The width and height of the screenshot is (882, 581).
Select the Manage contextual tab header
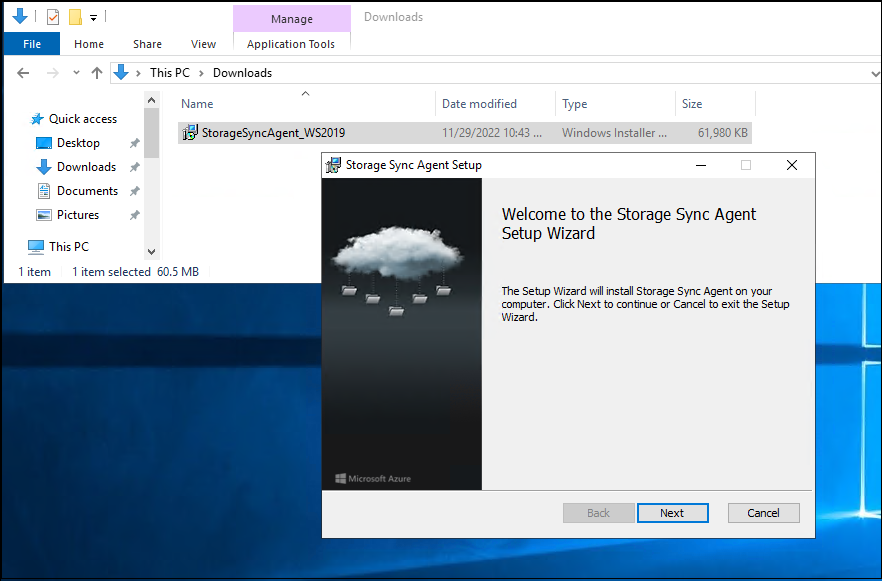292,19
